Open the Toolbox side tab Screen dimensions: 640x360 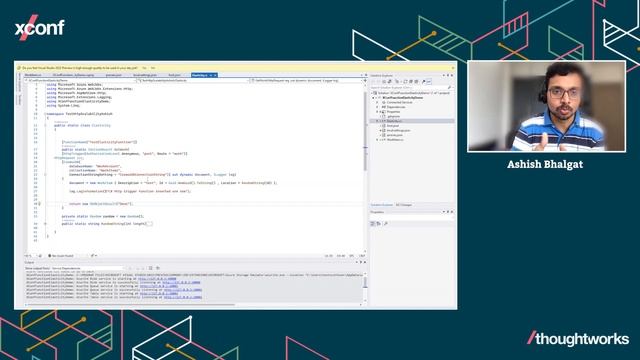(19, 99)
